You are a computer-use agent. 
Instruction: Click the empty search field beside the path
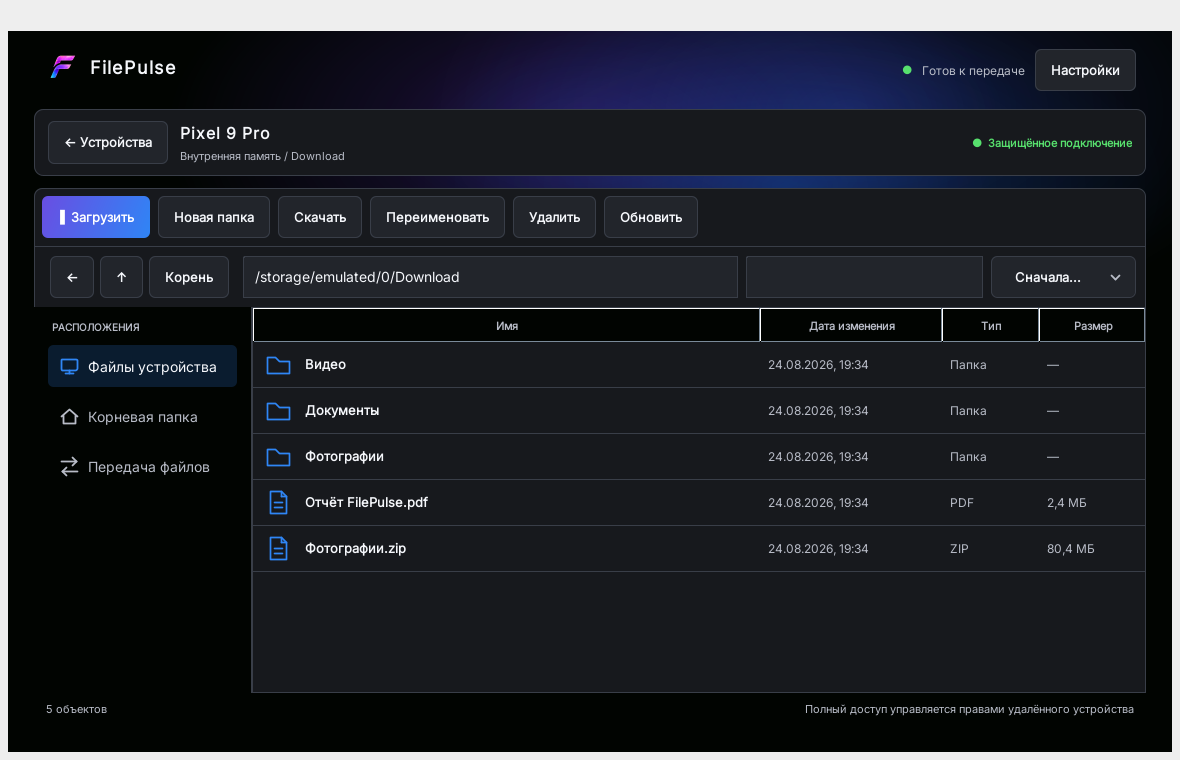pos(864,277)
